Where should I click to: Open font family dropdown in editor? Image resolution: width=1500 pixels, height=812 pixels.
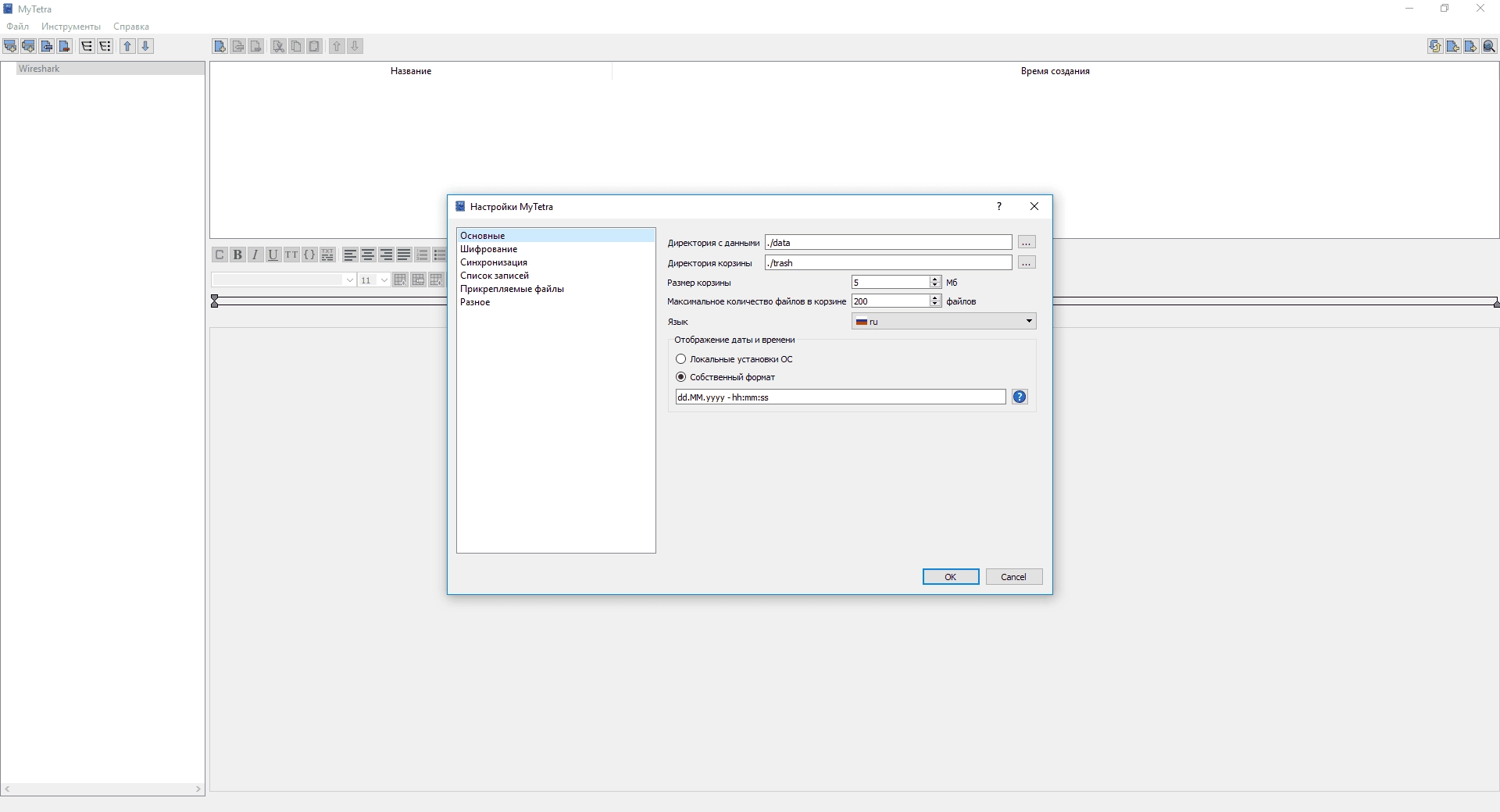pos(284,280)
